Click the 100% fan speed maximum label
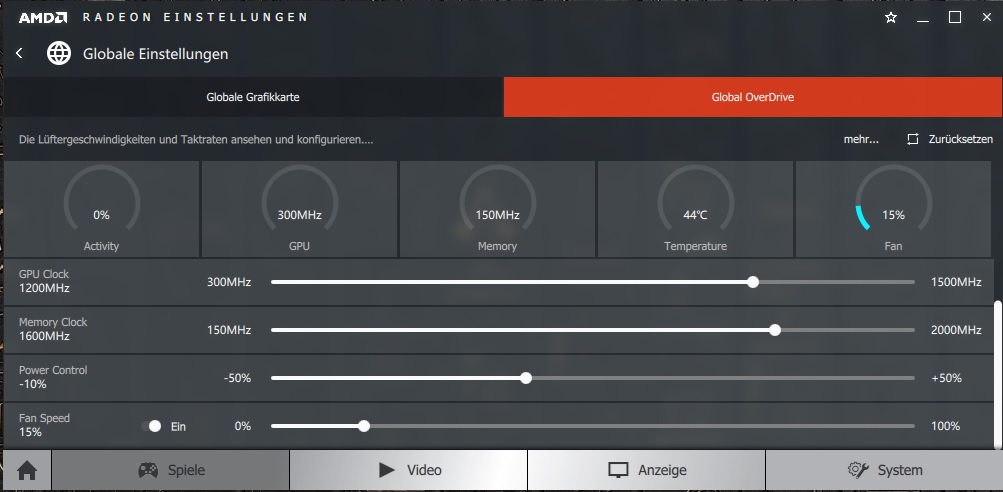 point(945,426)
